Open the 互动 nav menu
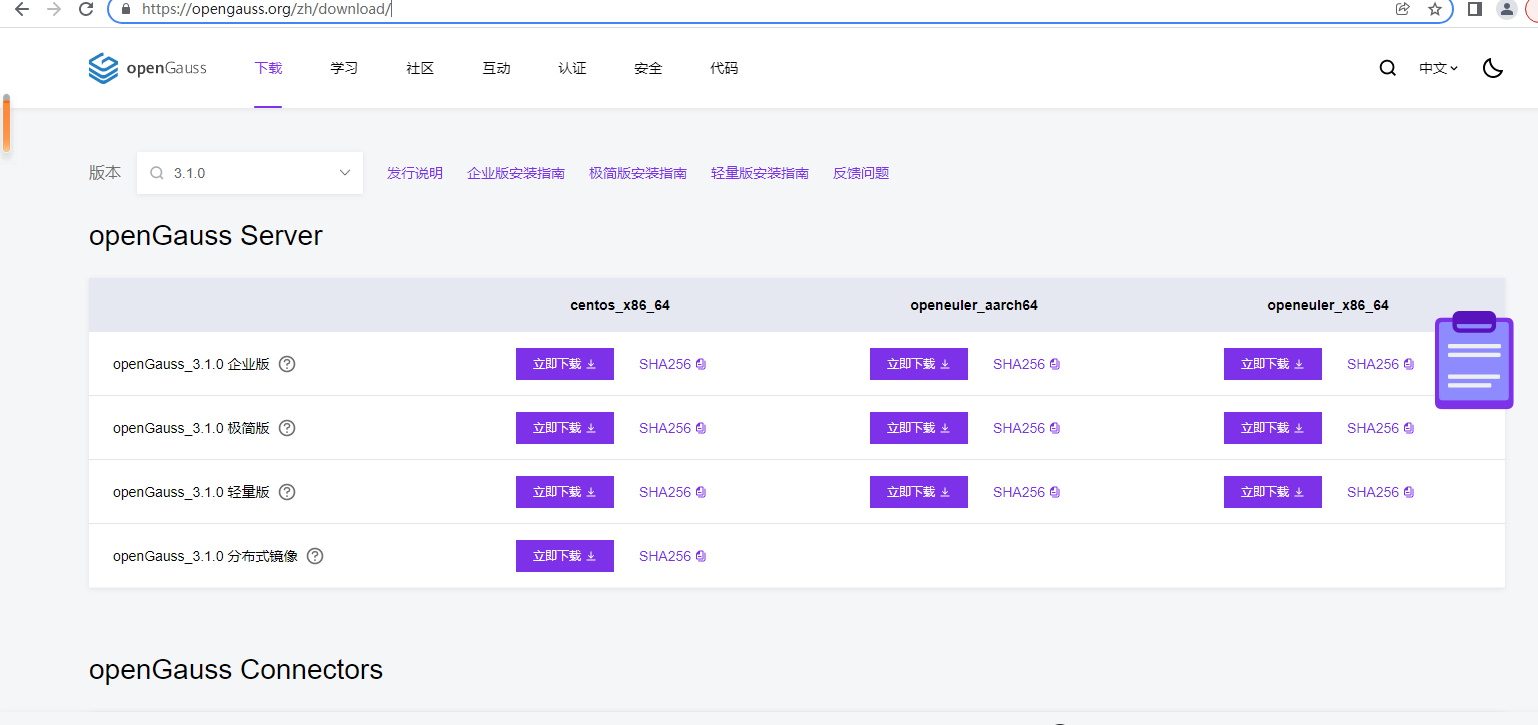Viewport: 1538px width, 725px height. point(496,68)
